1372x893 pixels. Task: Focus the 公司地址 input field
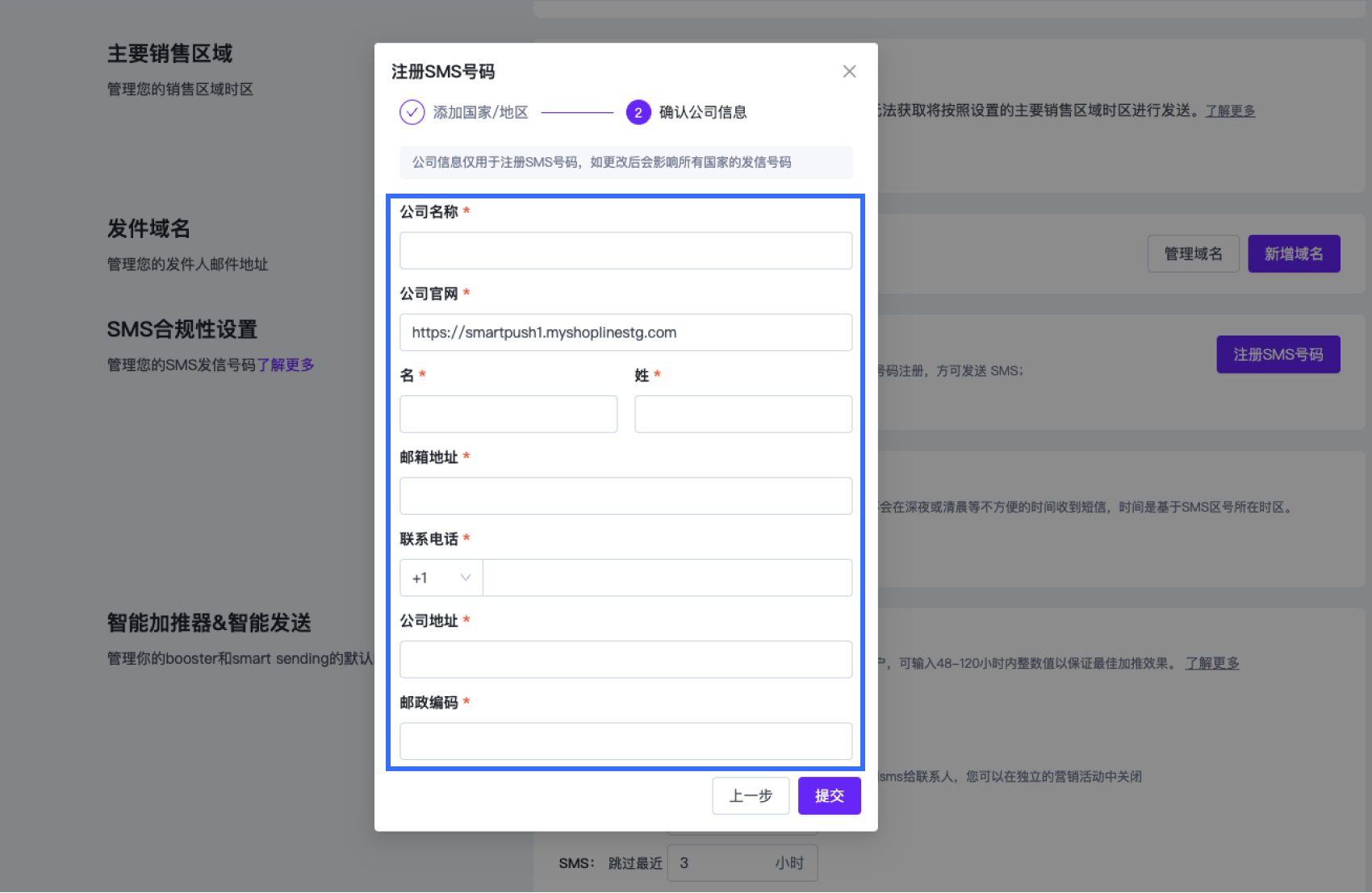tap(625, 659)
